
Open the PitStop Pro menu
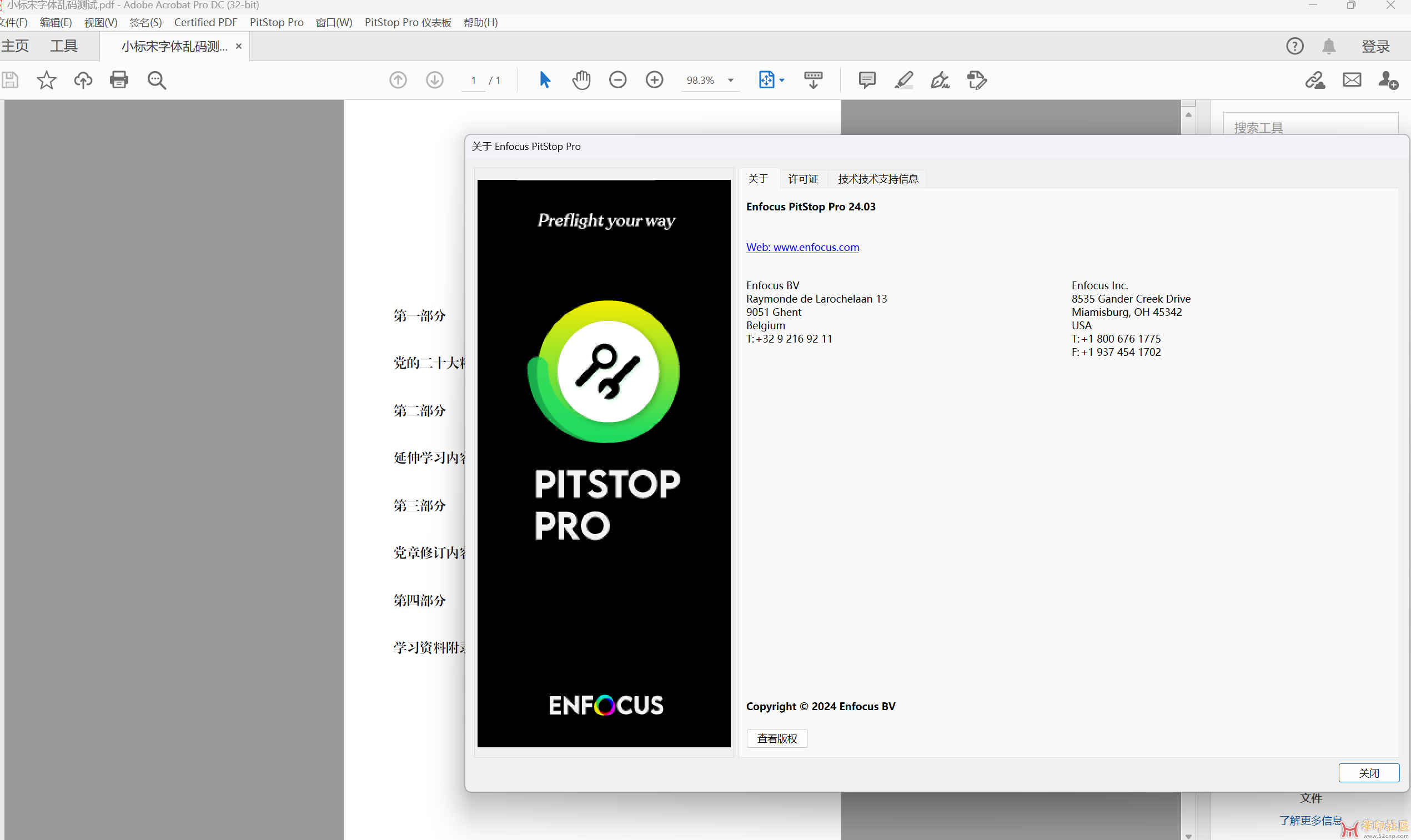[276, 22]
